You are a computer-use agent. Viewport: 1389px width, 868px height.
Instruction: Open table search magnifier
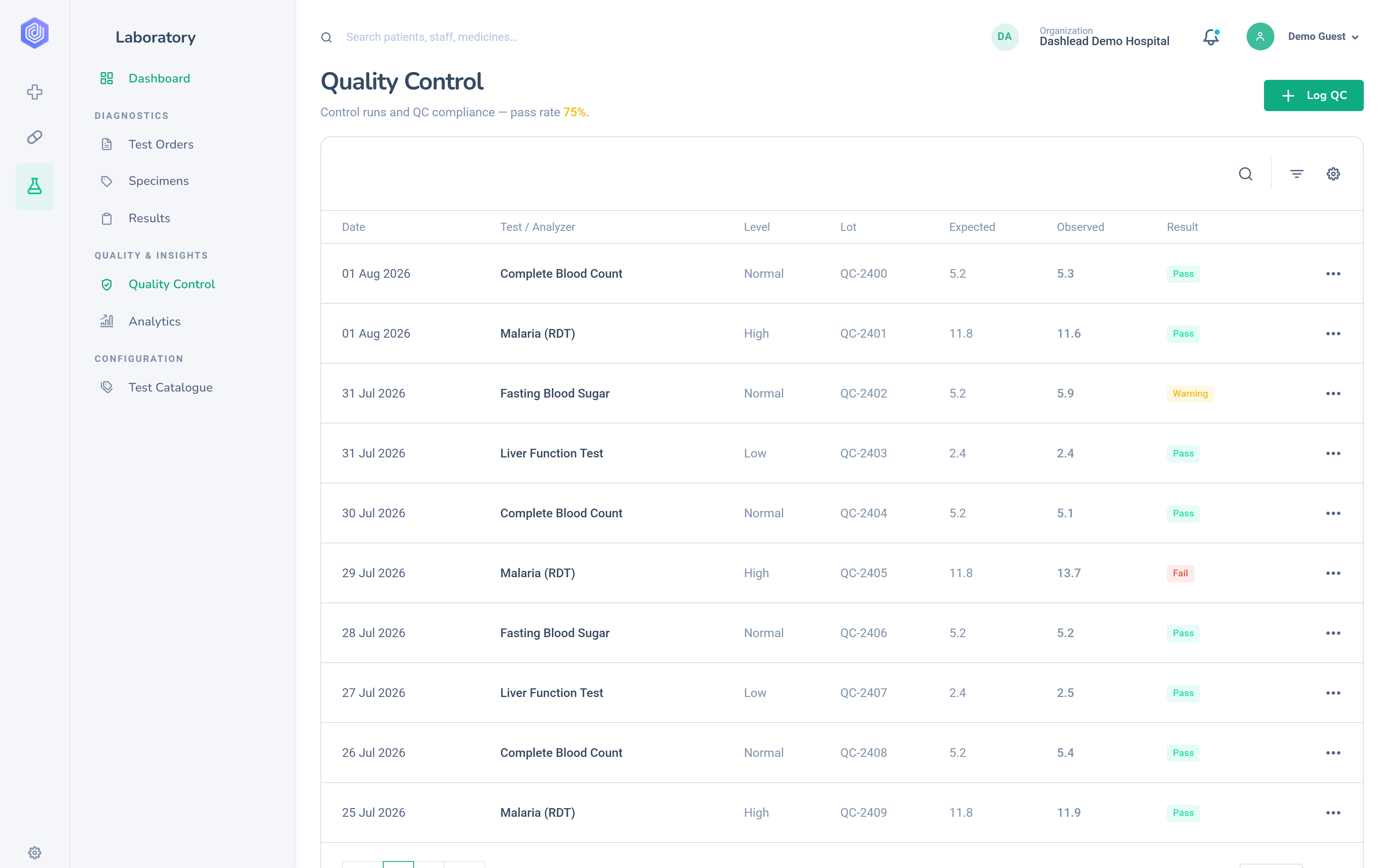pos(1245,173)
